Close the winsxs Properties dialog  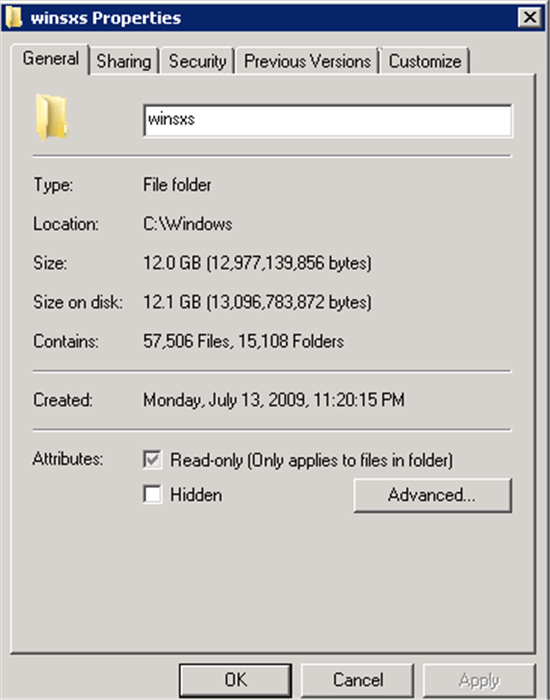pyautogui.click(x=530, y=17)
